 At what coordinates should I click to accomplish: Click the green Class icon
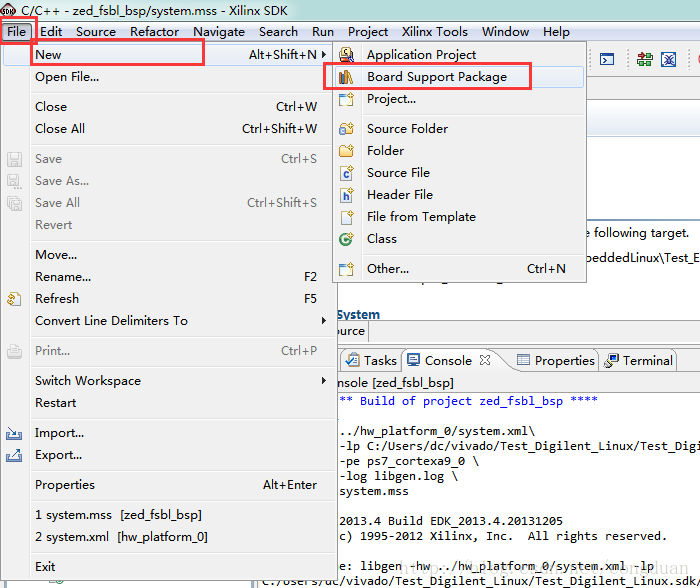(346, 239)
